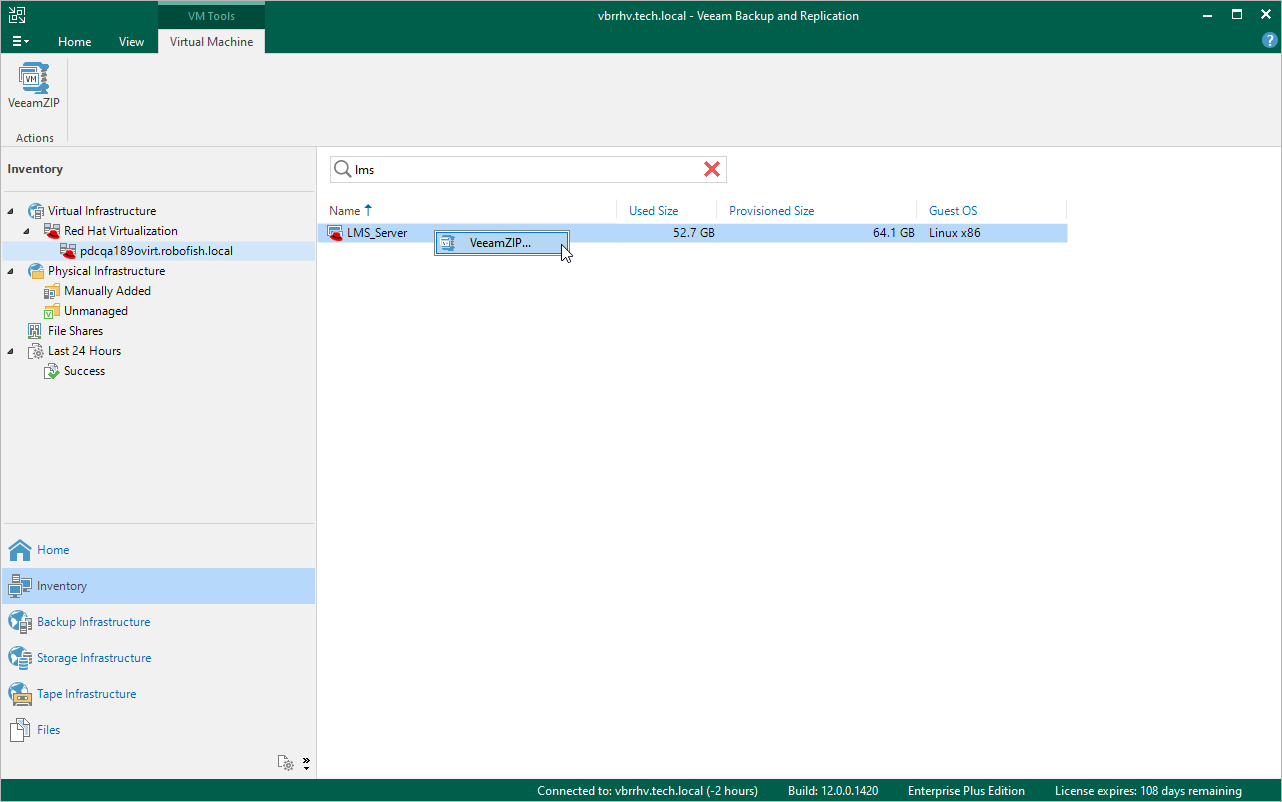Click the Success status icon
This screenshot has height=802, width=1282.
(x=52, y=371)
